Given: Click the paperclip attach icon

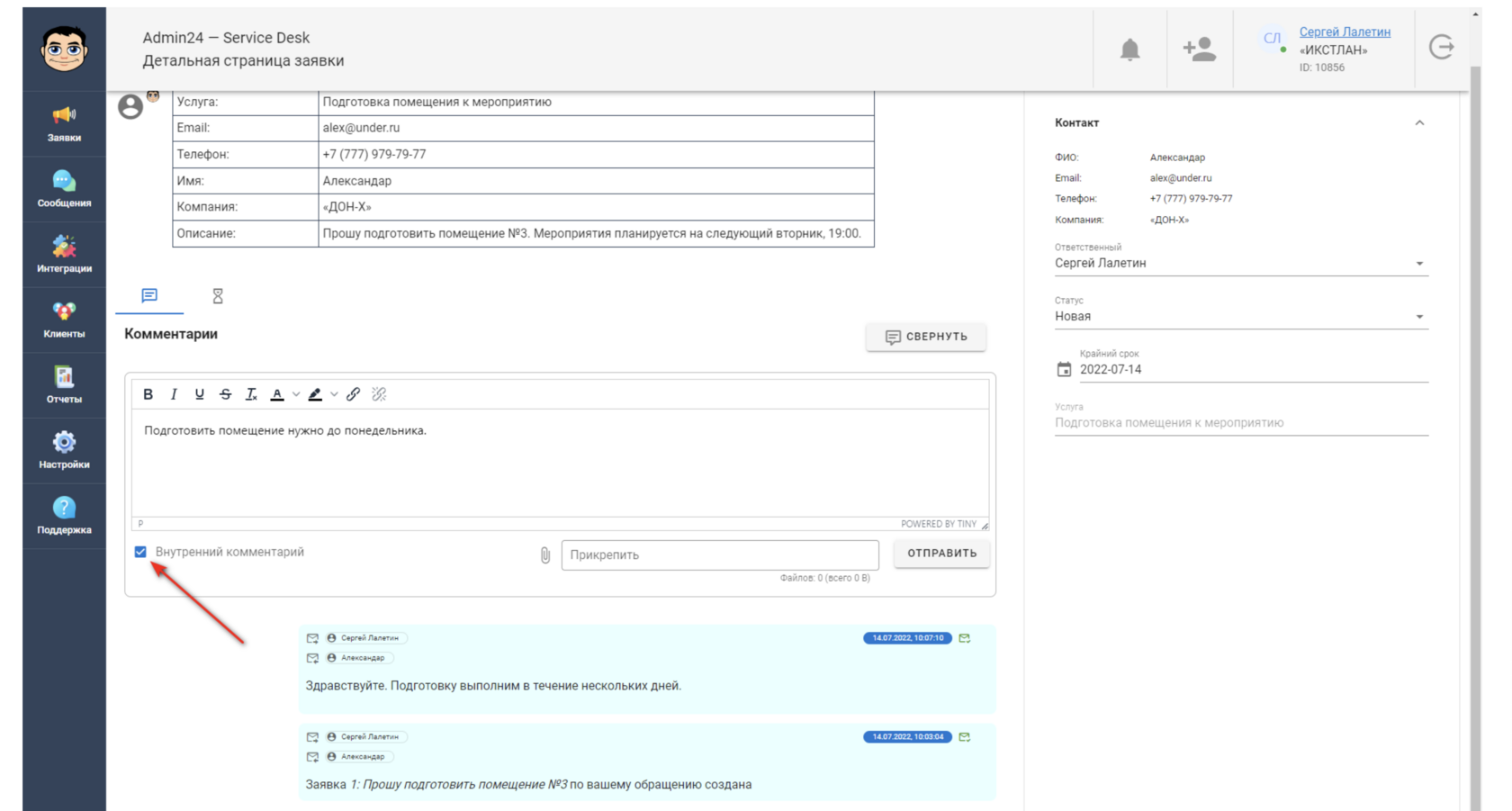Looking at the screenshot, I should (545, 555).
